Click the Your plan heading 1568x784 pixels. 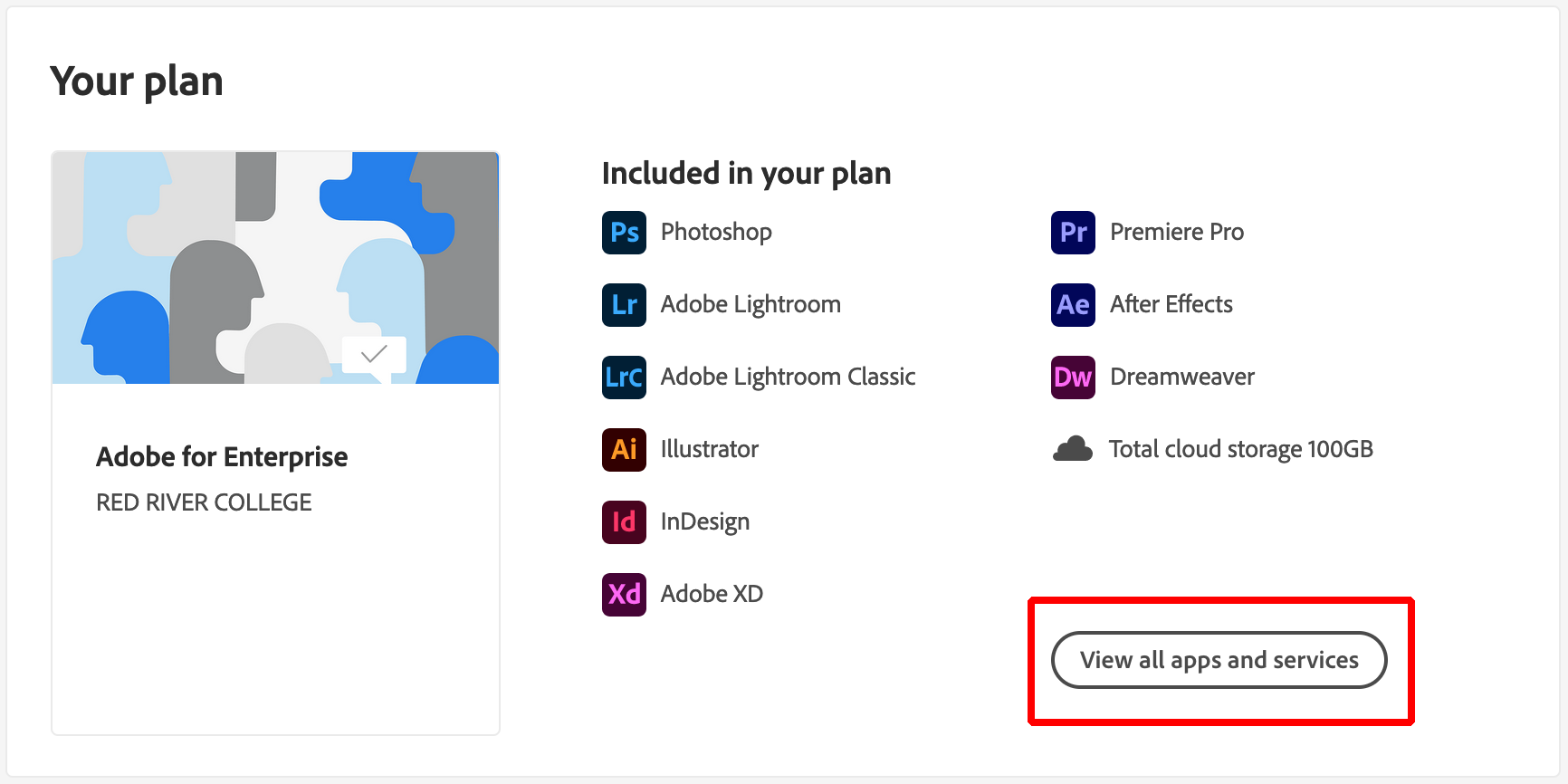(x=137, y=81)
